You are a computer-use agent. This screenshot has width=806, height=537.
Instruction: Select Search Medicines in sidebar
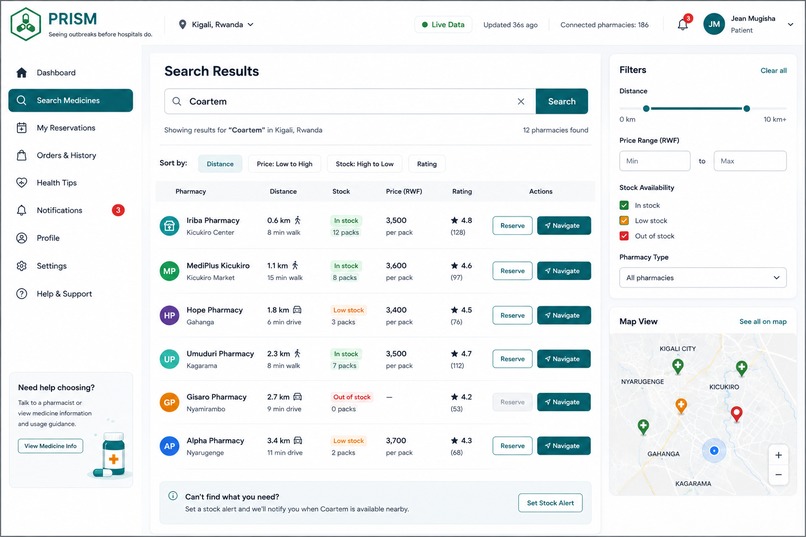(x=70, y=100)
